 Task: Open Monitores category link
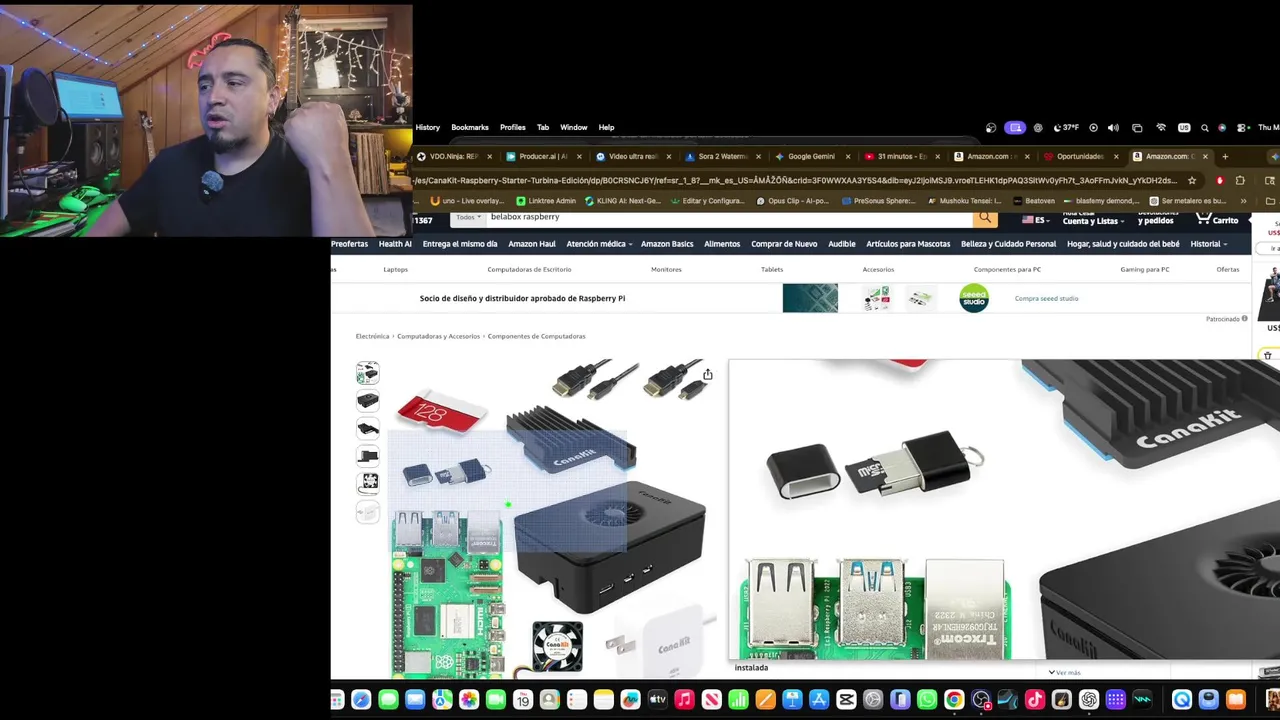666,270
